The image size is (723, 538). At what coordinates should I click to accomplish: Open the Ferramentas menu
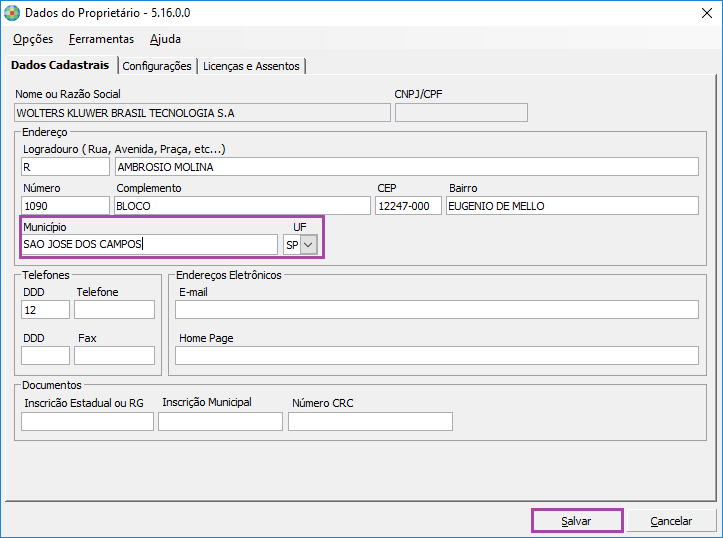(101, 39)
